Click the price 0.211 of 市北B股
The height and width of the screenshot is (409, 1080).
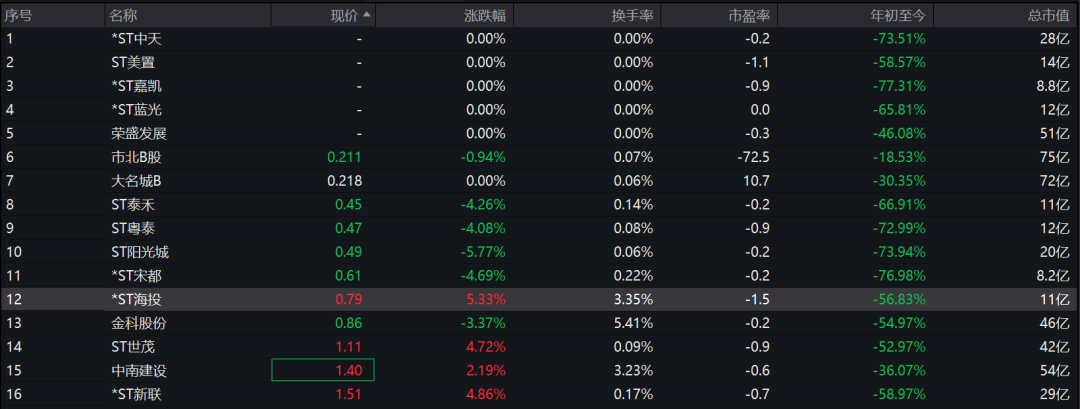(344, 157)
